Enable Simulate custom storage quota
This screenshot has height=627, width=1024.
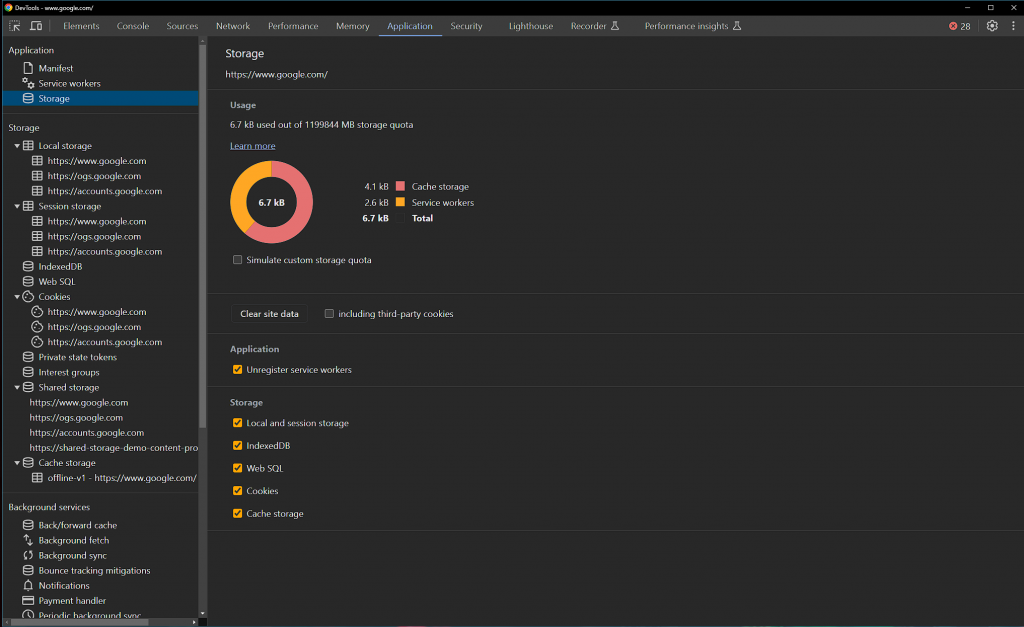[x=238, y=260]
